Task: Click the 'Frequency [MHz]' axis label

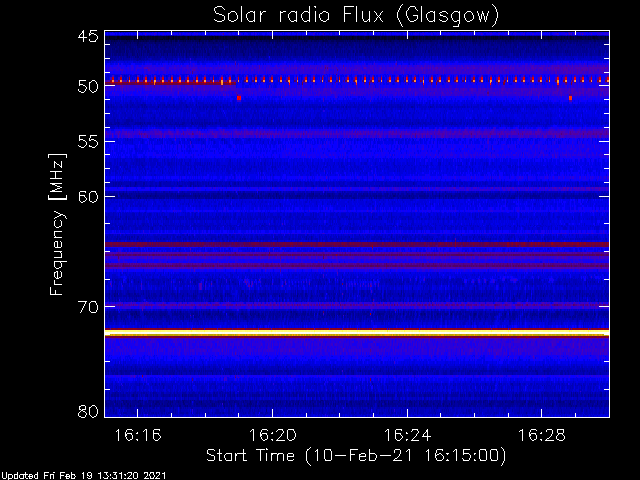Action: tap(57, 224)
